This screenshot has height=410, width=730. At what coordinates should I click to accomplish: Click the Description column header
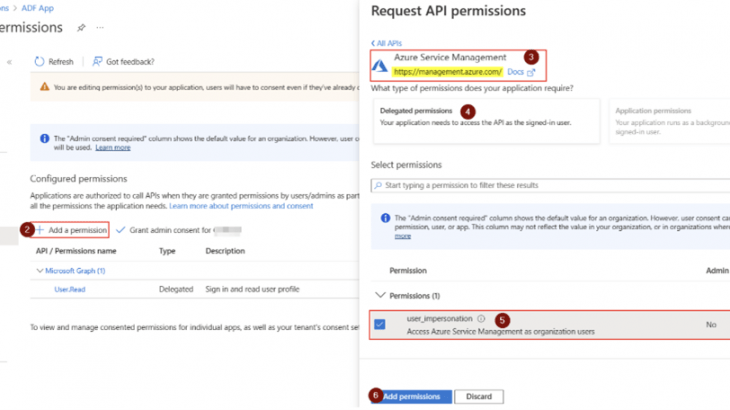(x=225, y=251)
